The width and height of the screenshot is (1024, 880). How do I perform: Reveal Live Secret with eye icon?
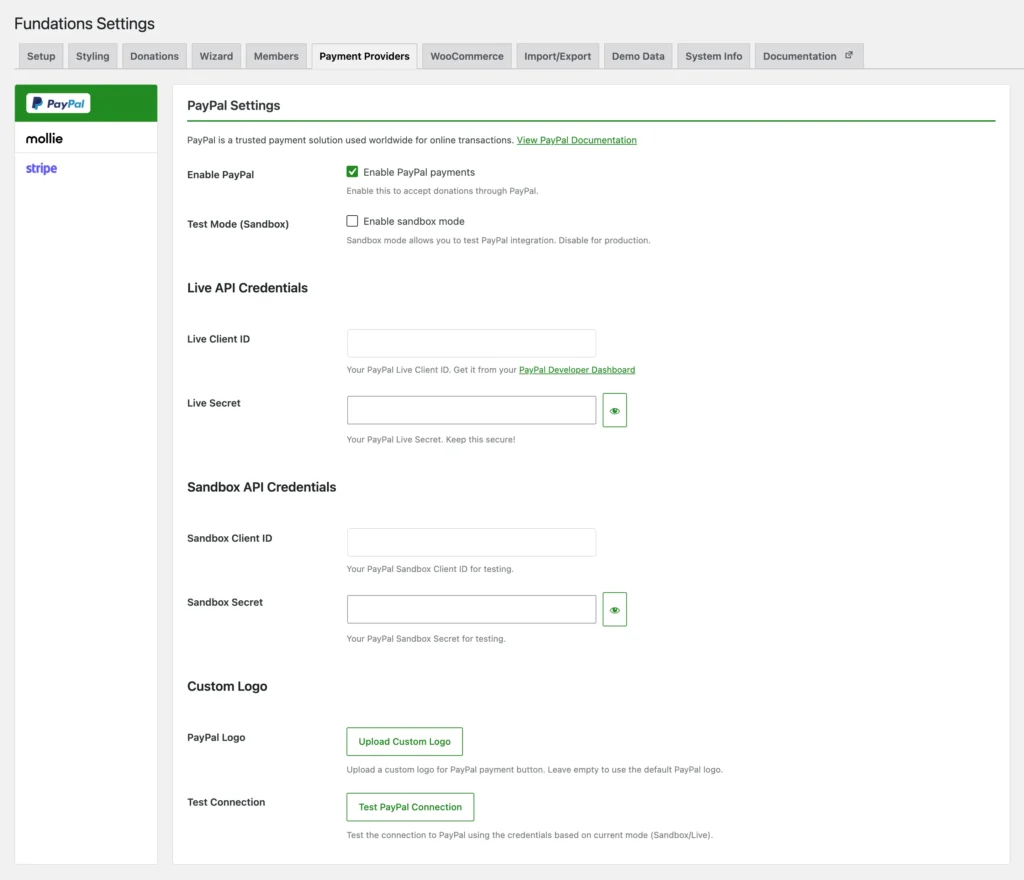point(615,411)
